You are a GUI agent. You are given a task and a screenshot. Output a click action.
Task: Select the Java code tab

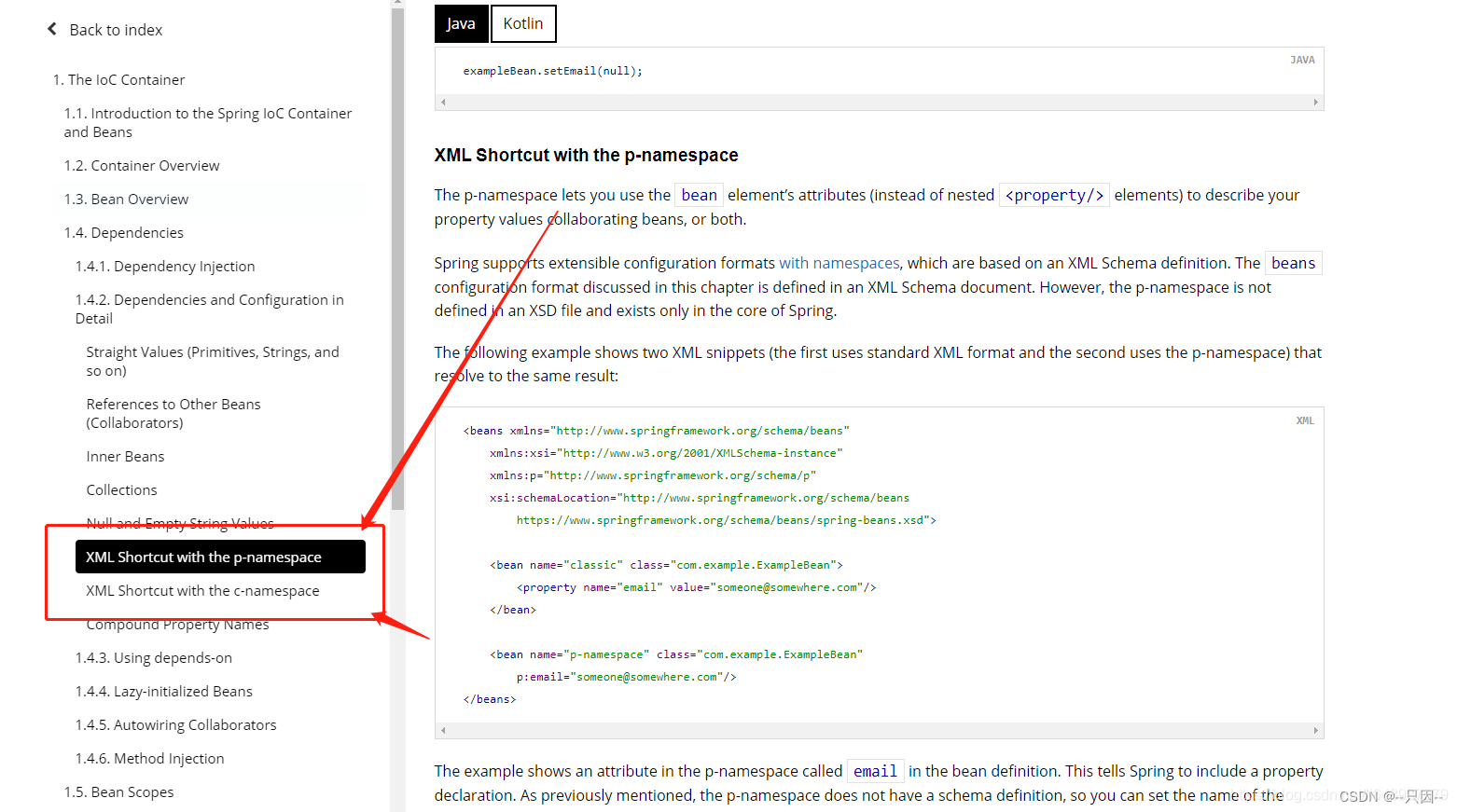461,23
